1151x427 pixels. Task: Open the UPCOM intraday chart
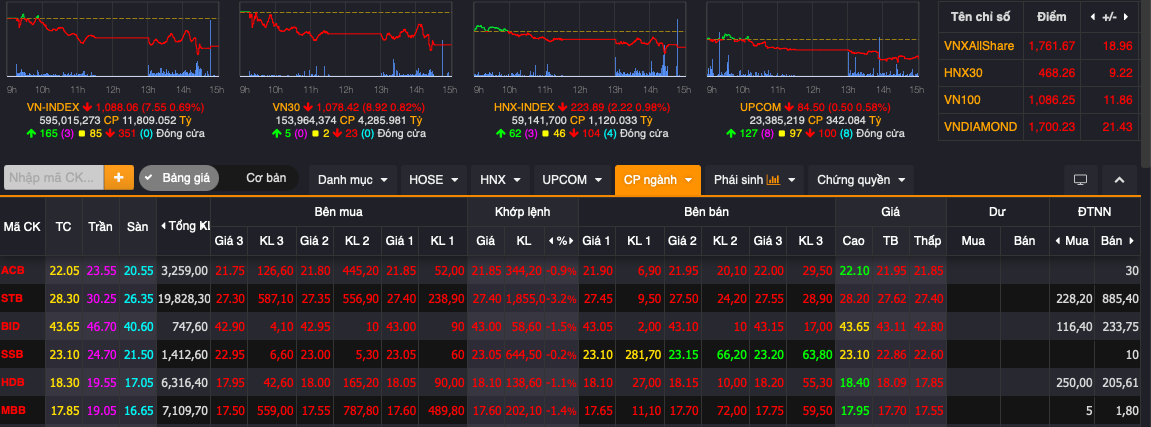tap(813, 39)
